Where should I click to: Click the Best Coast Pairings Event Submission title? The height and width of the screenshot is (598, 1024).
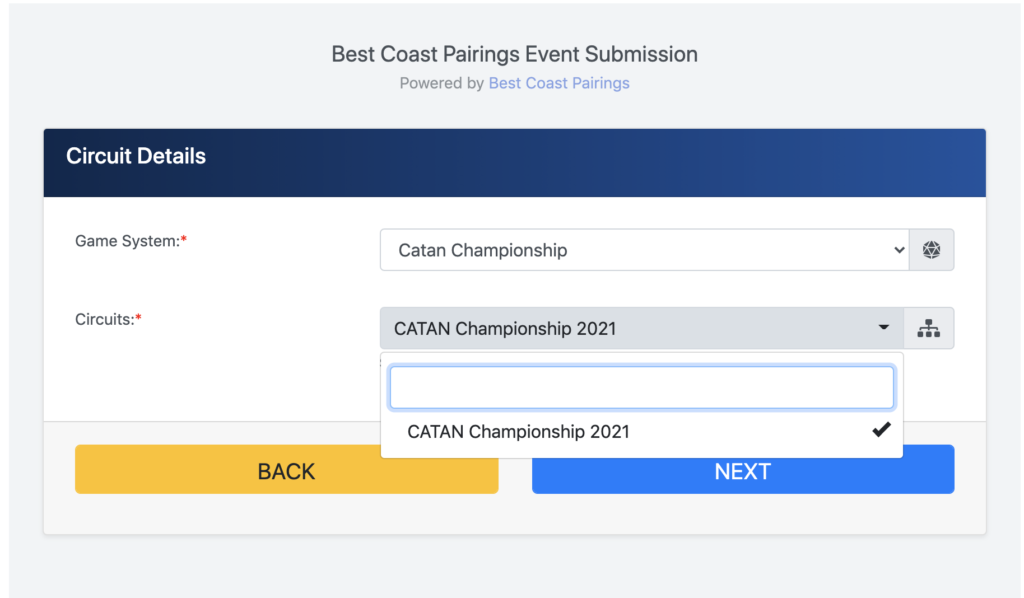515,54
